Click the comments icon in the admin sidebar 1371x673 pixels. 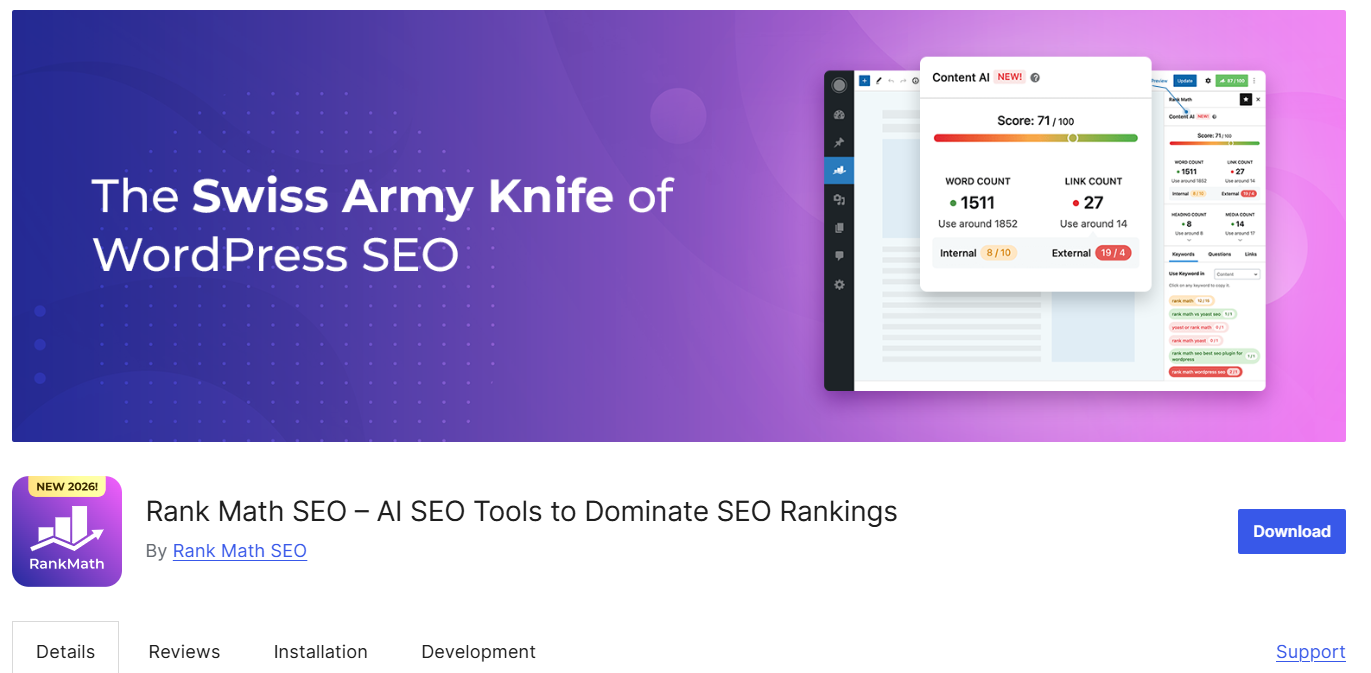coord(840,255)
